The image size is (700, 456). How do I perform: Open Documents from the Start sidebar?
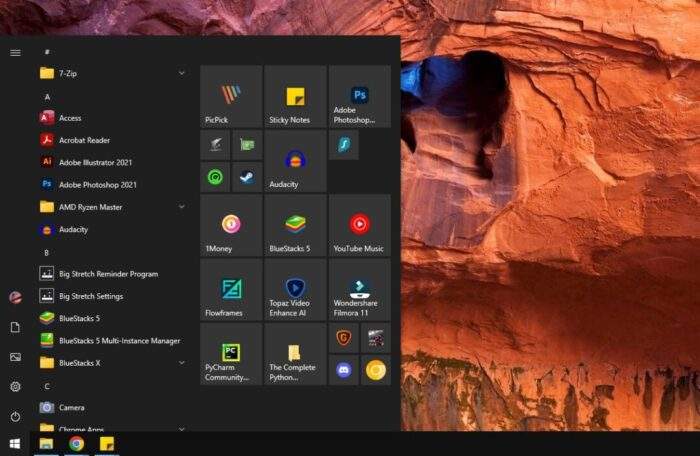pos(15,327)
